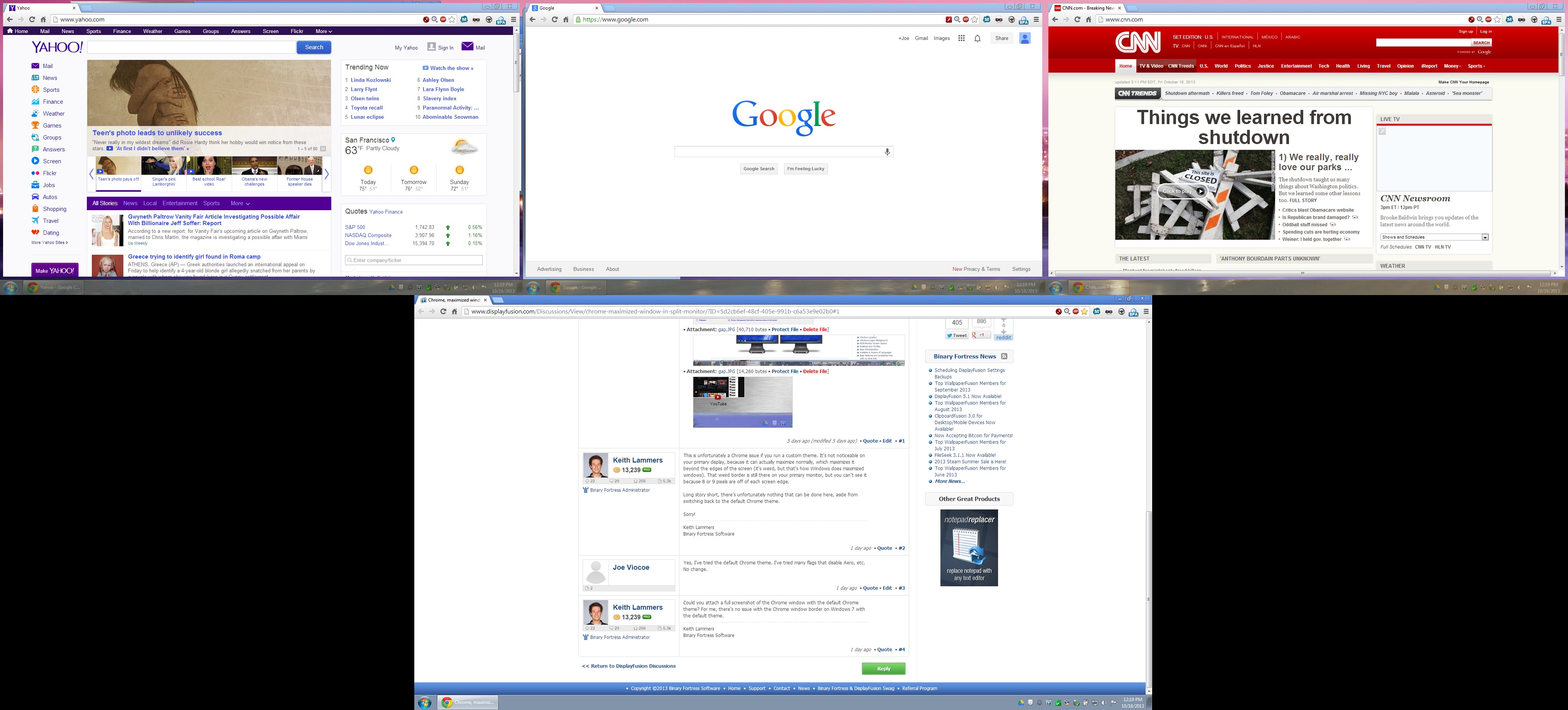The height and width of the screenshot is (710, 1568).
Task: Click Windows Start orb on bottom taskbar
Action: [x=424, y=702]
